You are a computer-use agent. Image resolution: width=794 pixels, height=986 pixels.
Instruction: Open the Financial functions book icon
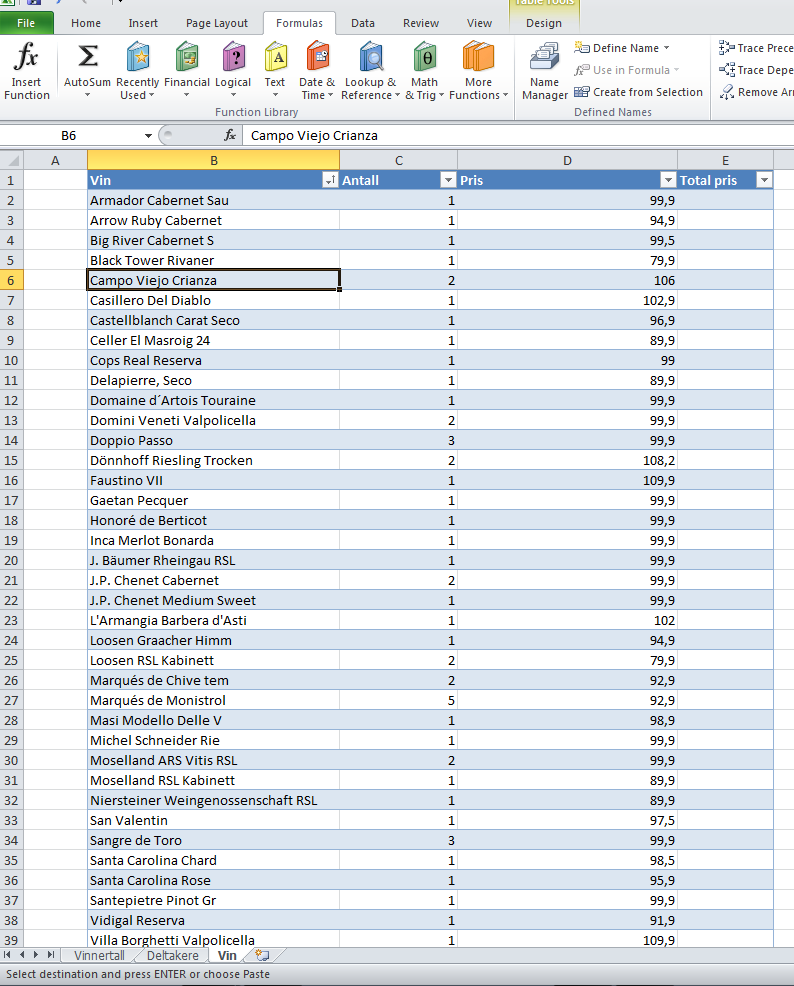[x=187, y=57]
